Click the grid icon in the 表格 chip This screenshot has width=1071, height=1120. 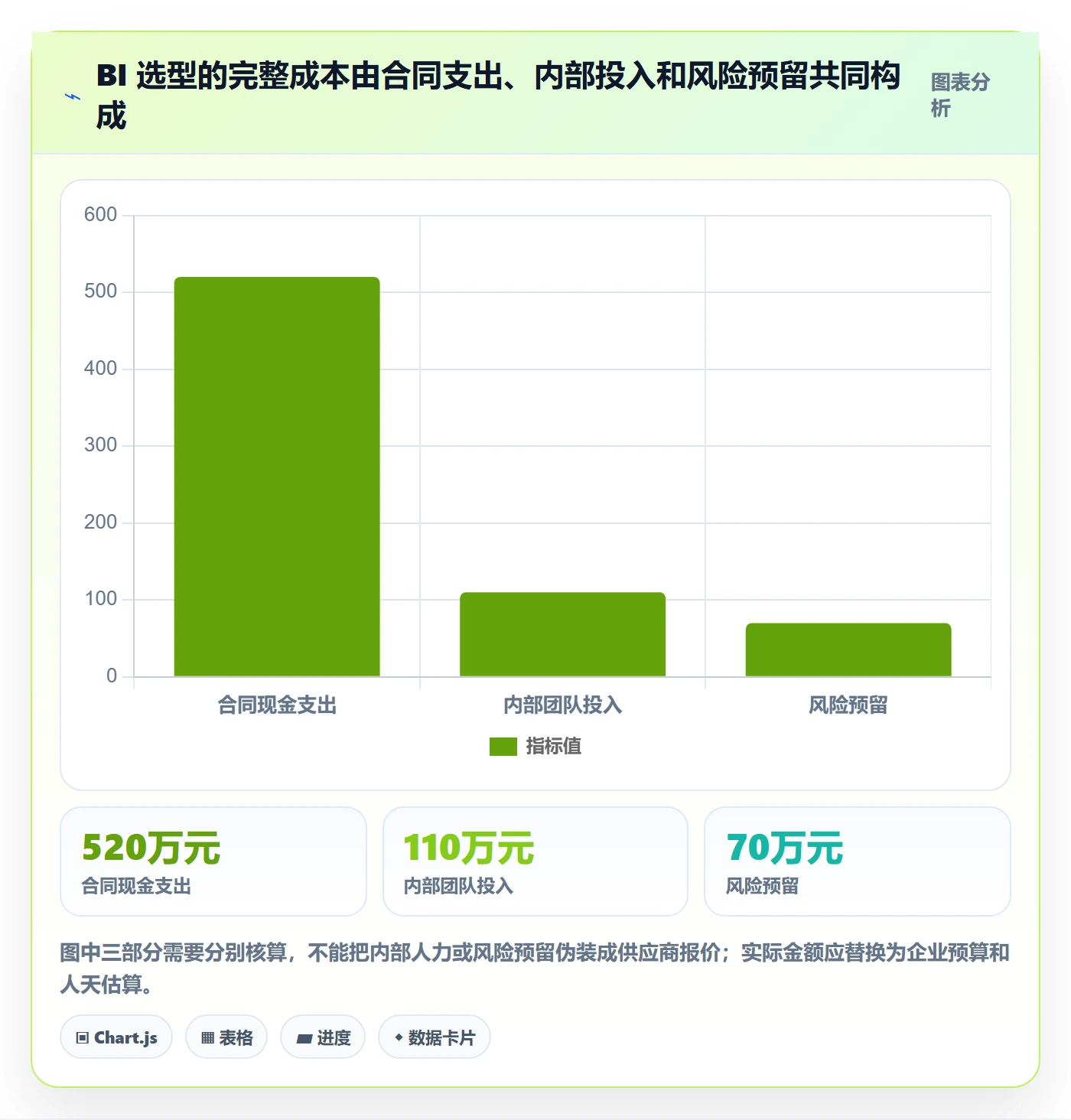tap(207, 1038)
